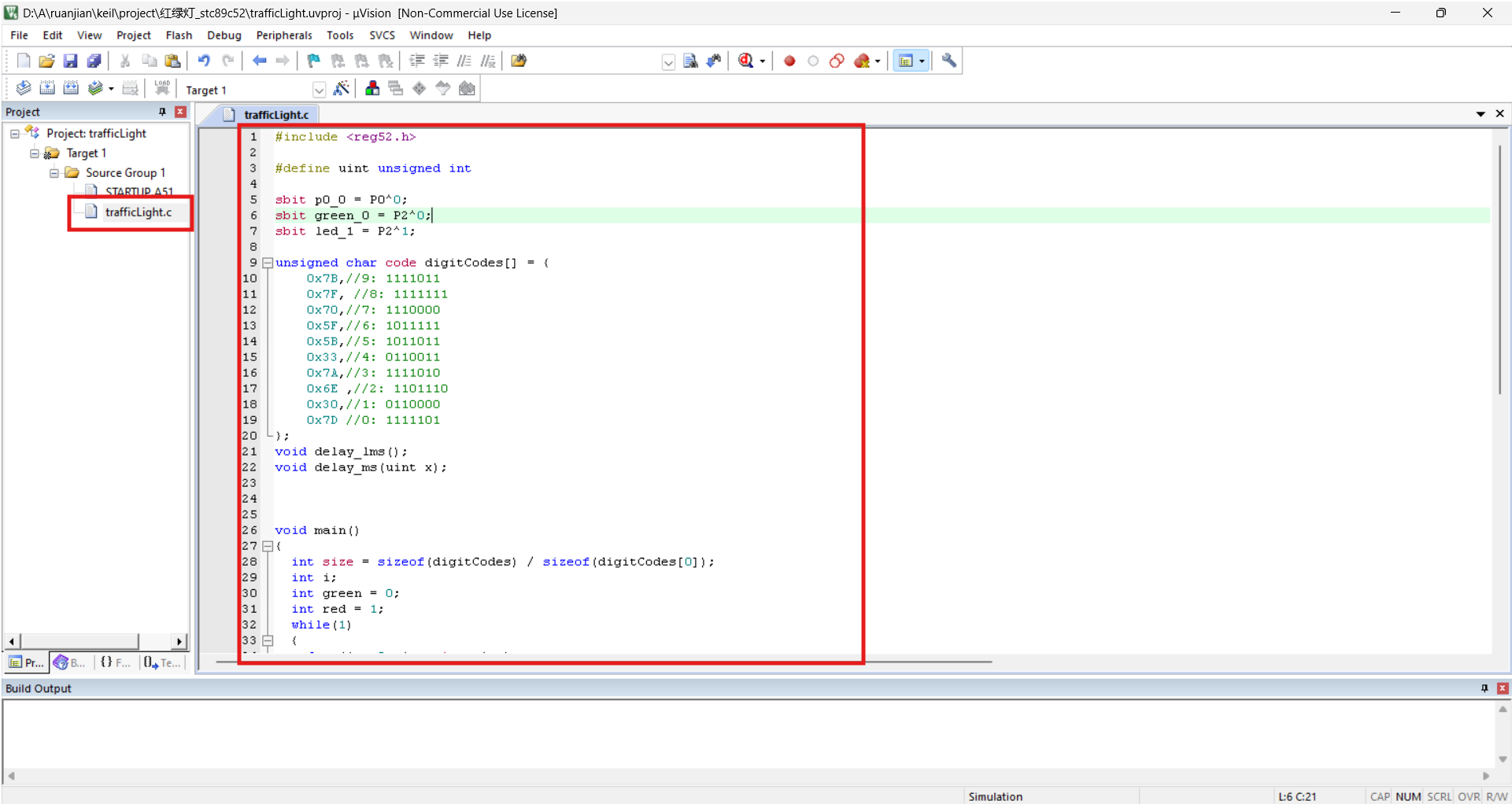This screenshot has height=804, width=1512.
Task: Cut the selected text
Action: [125, 61]
